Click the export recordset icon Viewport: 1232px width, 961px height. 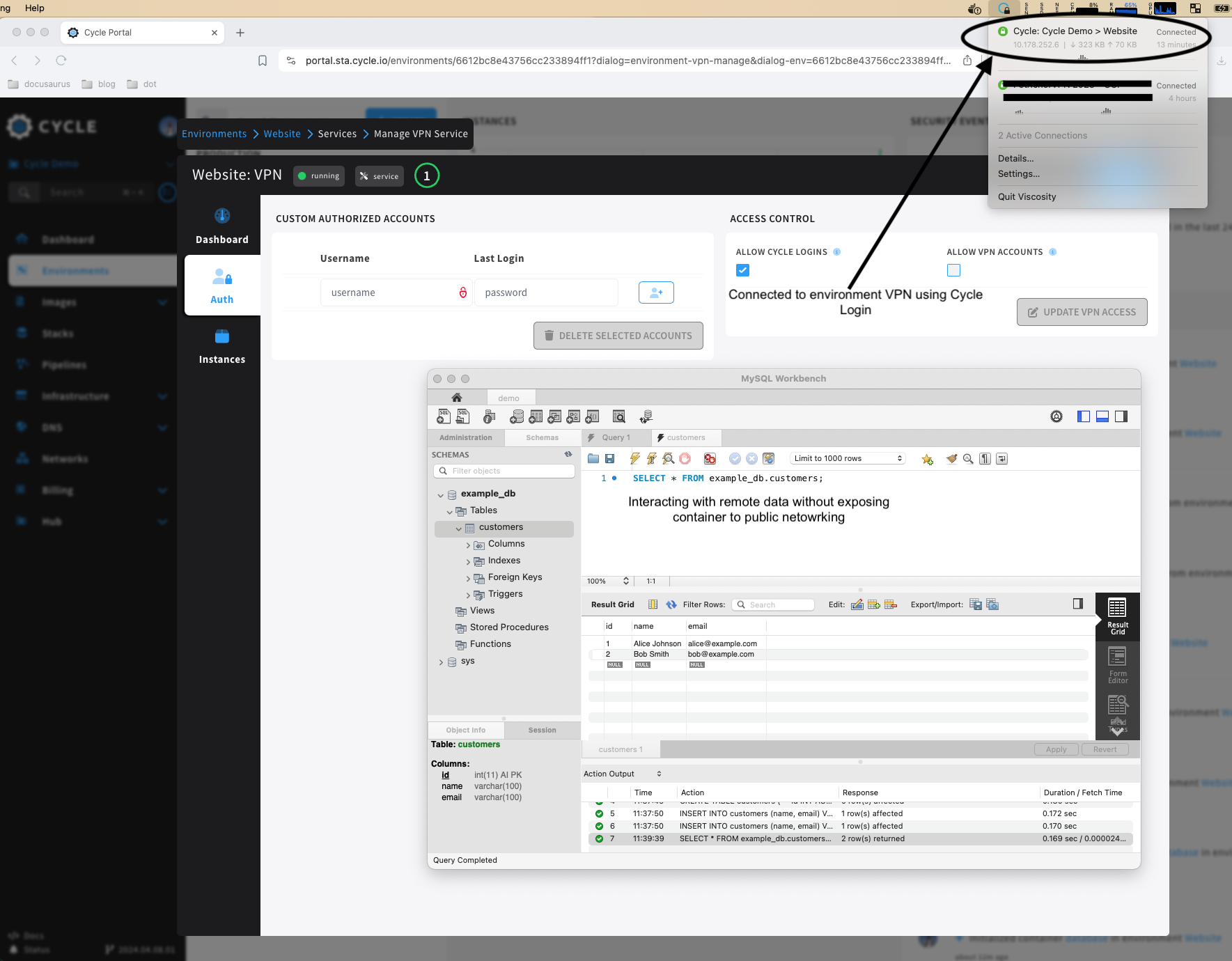click(976, 604)
